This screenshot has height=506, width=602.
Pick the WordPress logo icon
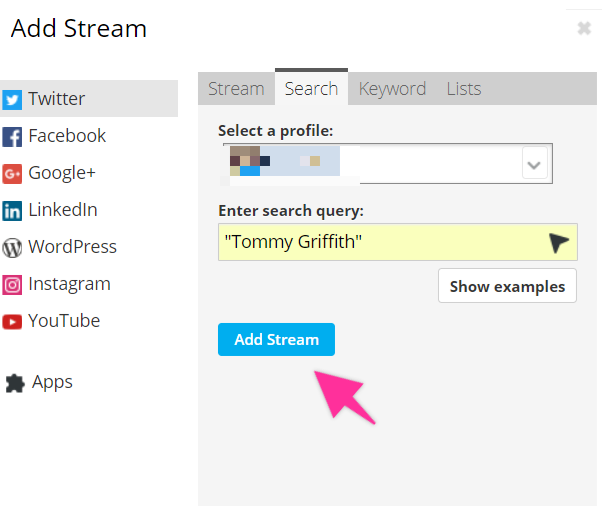13,247
